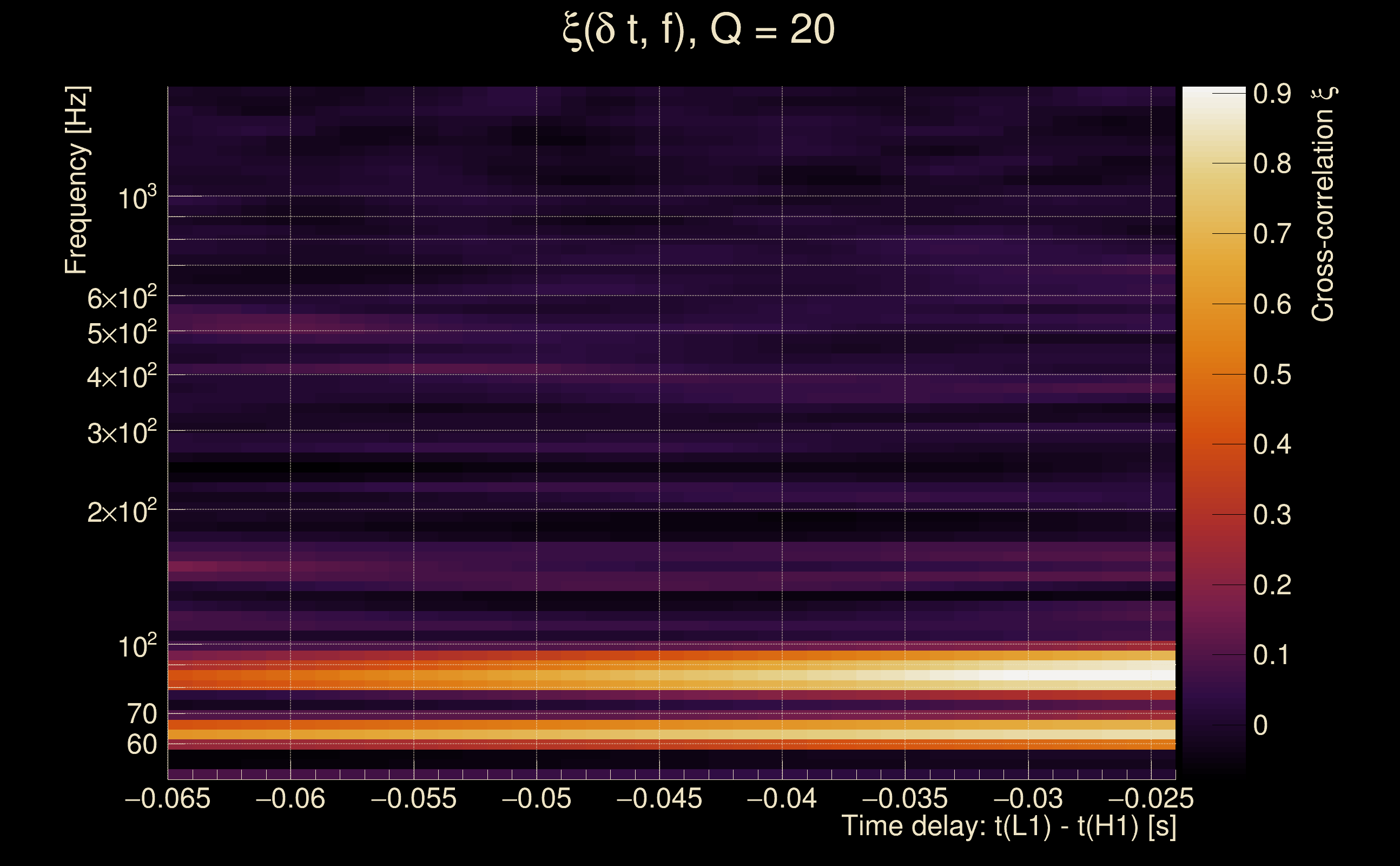Screen dimensions: 1400x866
Task: Click the plot title ξ(δ t, f), Q = 20
Action: (699, 30)
